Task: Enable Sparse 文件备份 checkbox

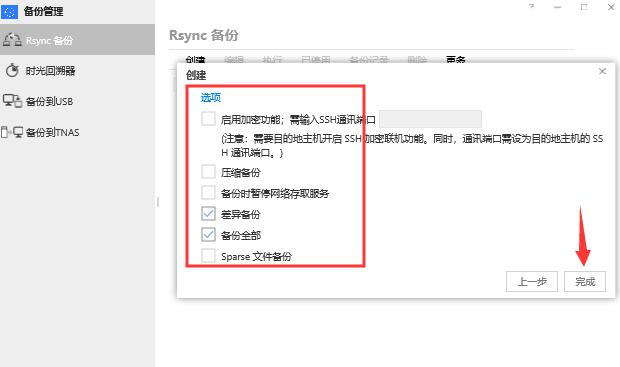Action: 208,255
